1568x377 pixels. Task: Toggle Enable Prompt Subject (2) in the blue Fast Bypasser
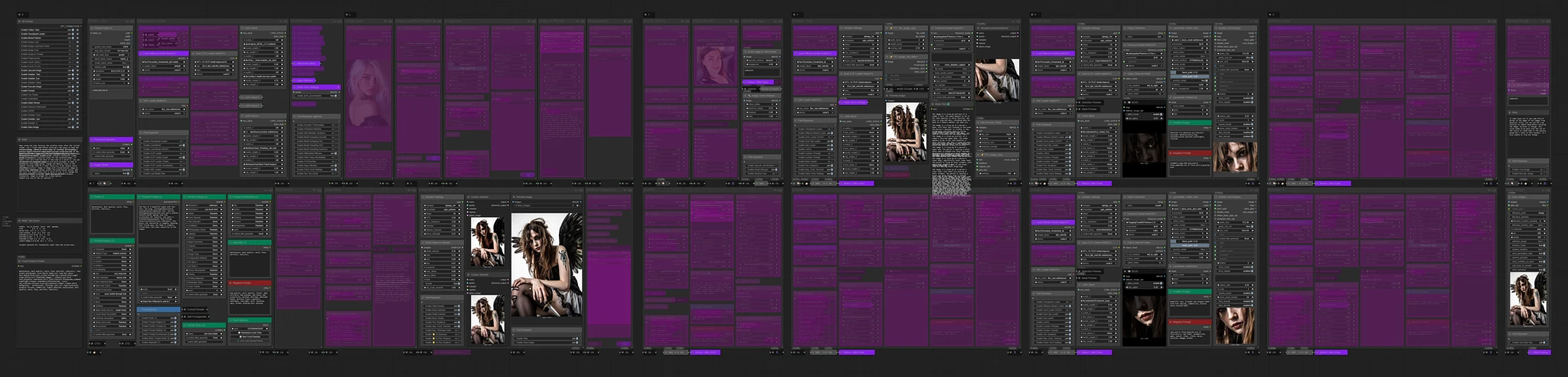tap(158, 322)
